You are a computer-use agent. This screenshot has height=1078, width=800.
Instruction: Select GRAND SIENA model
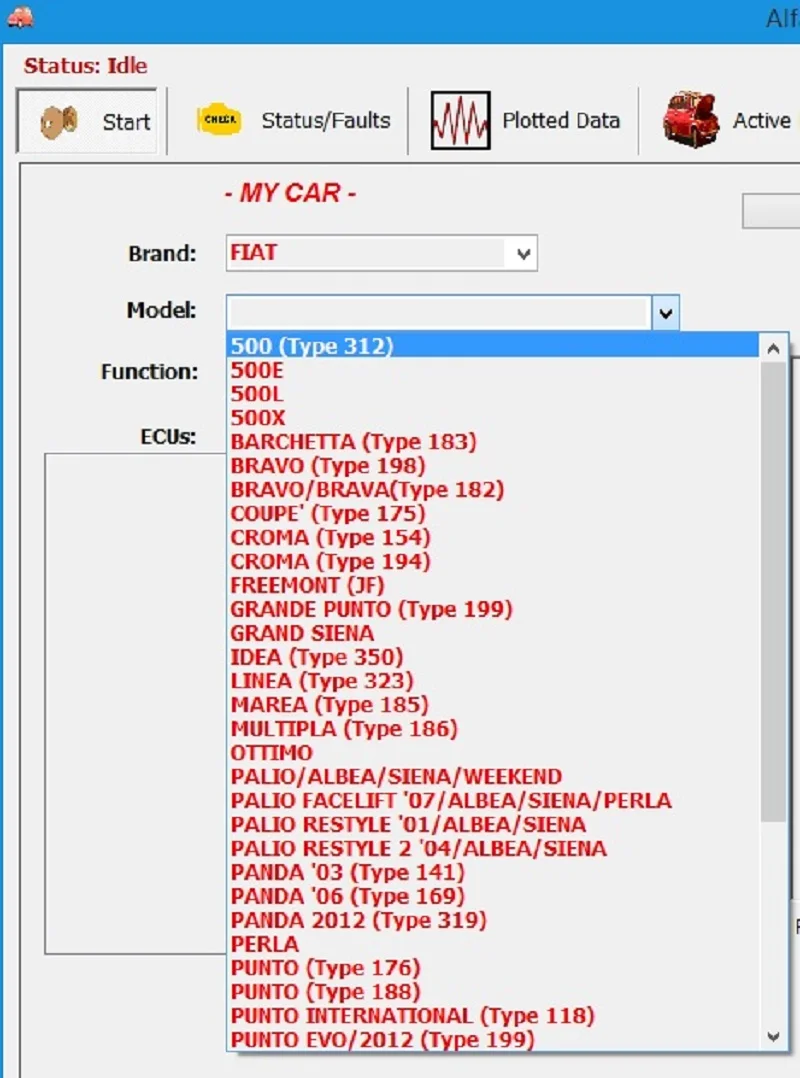pos(492,633)
